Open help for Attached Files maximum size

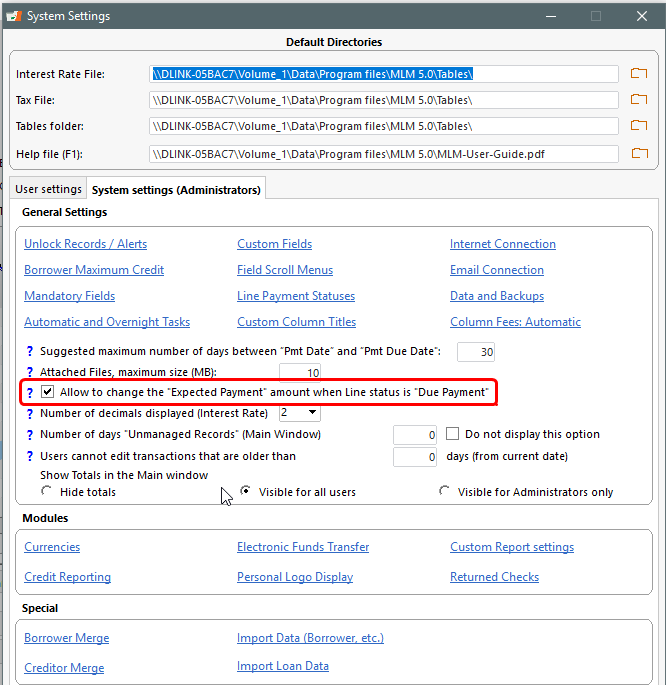tap(30, 372)
